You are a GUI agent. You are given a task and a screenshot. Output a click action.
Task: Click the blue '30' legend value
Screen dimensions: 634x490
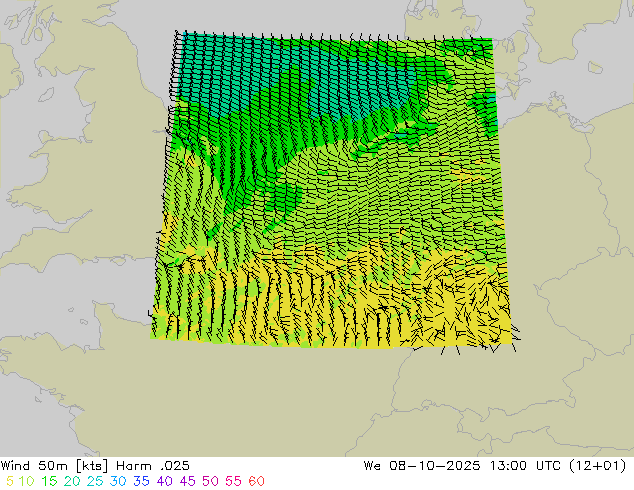pos(118,481)
